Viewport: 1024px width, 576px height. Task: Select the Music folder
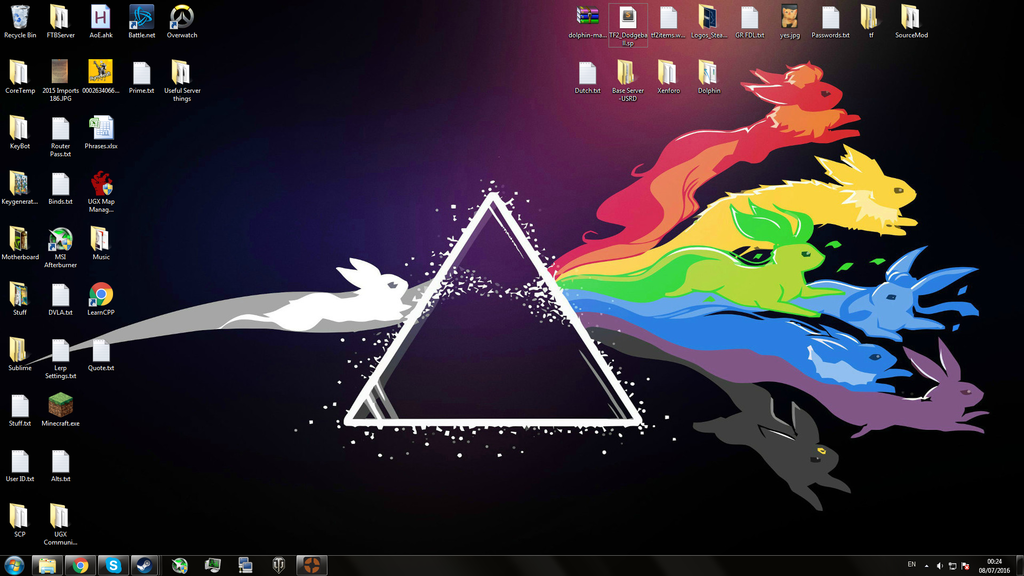pos(101,244)
